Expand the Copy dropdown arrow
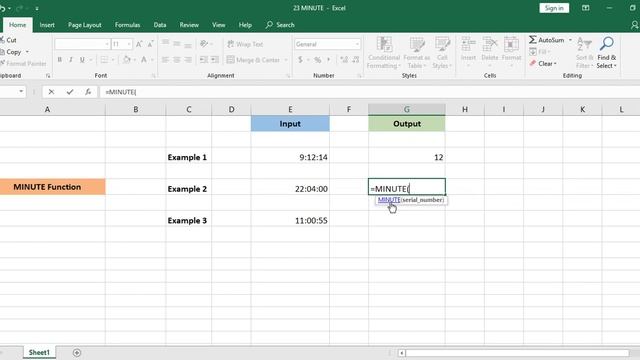640x360 pixels. 27,52
